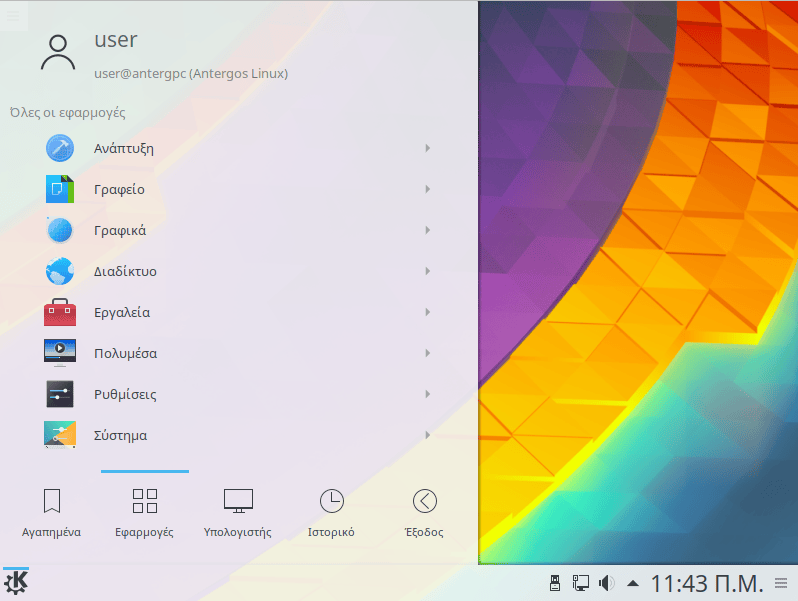Expand the Ρυθμίσεις submenu arrow
798x601 pixels.
(428, 394)
